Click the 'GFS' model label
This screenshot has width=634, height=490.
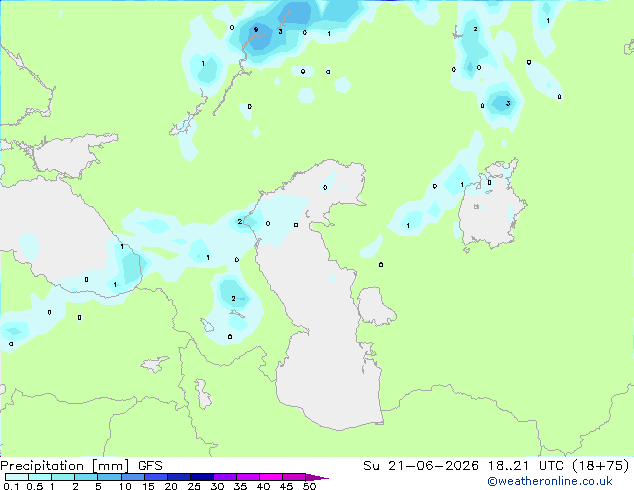pos(150,466)
